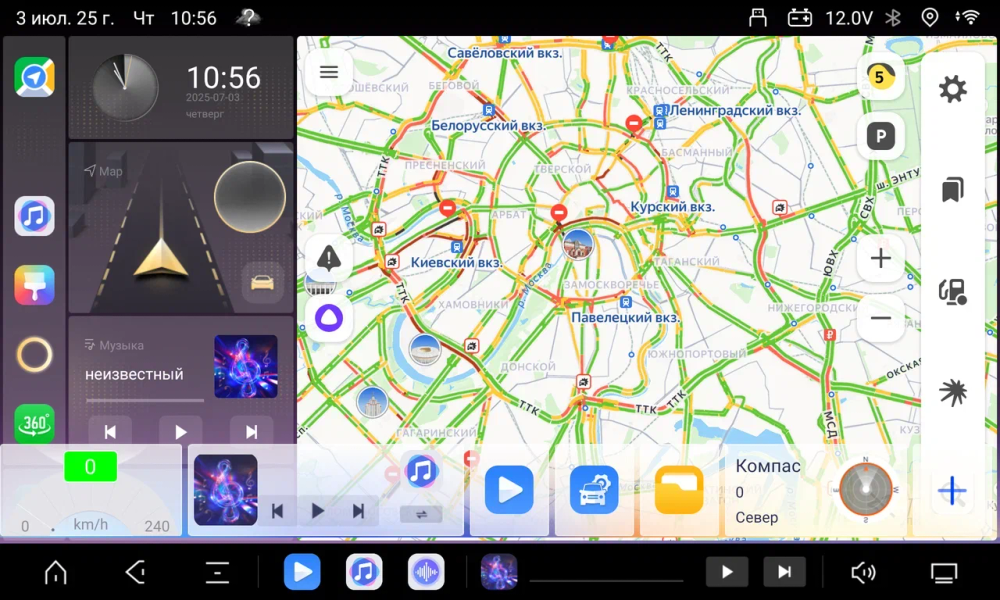This screenshot has height=600, width=1000.
Task: Mute audio with the speaker icon
Action: 863,572
